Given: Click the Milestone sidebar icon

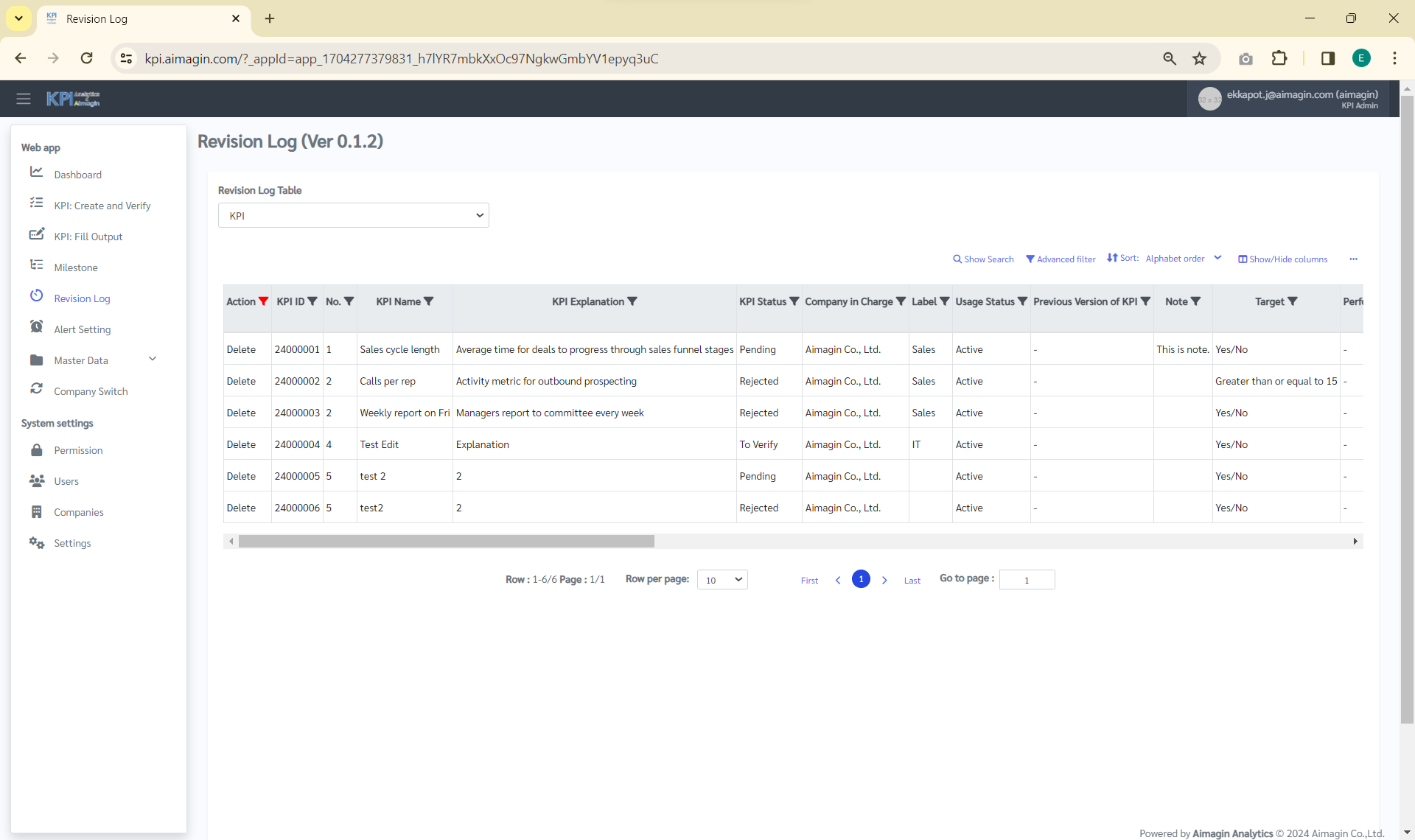Looking at the screenshot, I should (x=36, y=265).
